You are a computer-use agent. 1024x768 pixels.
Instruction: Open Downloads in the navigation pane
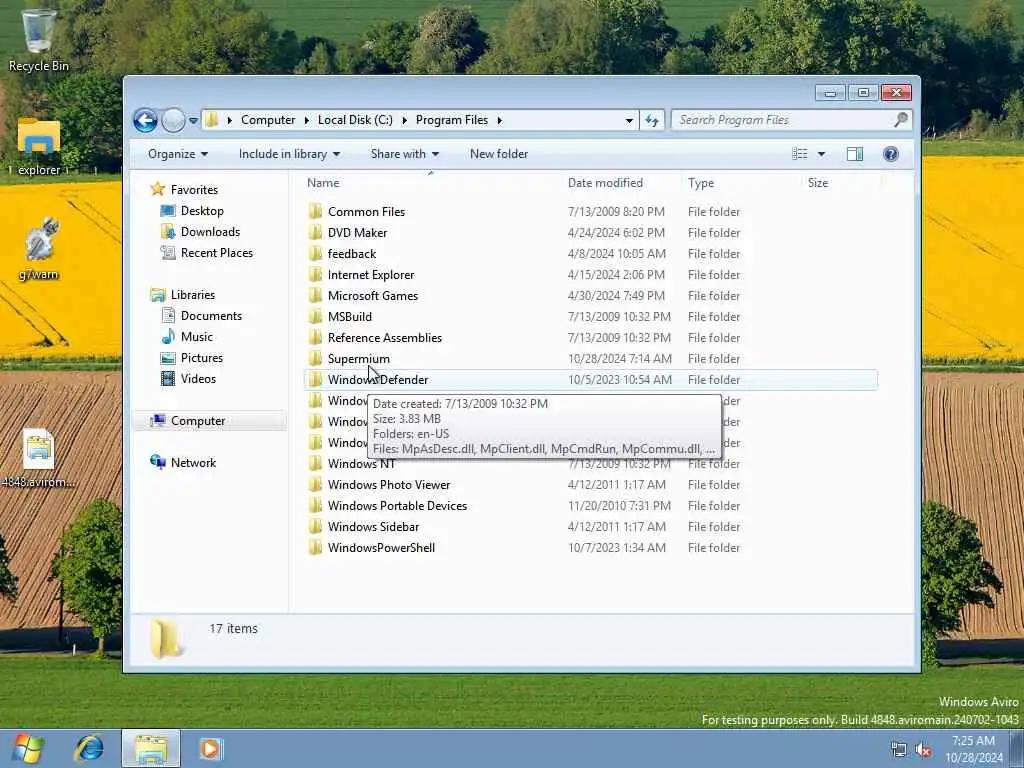coord(210,232)
